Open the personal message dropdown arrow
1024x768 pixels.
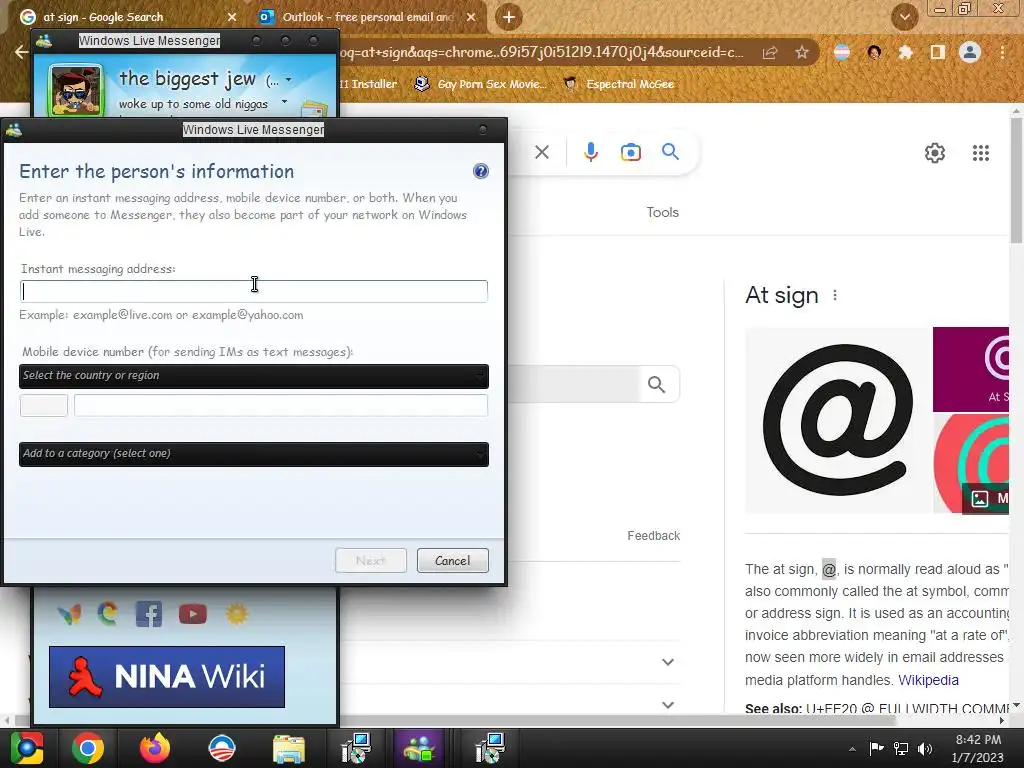[285, 102]
